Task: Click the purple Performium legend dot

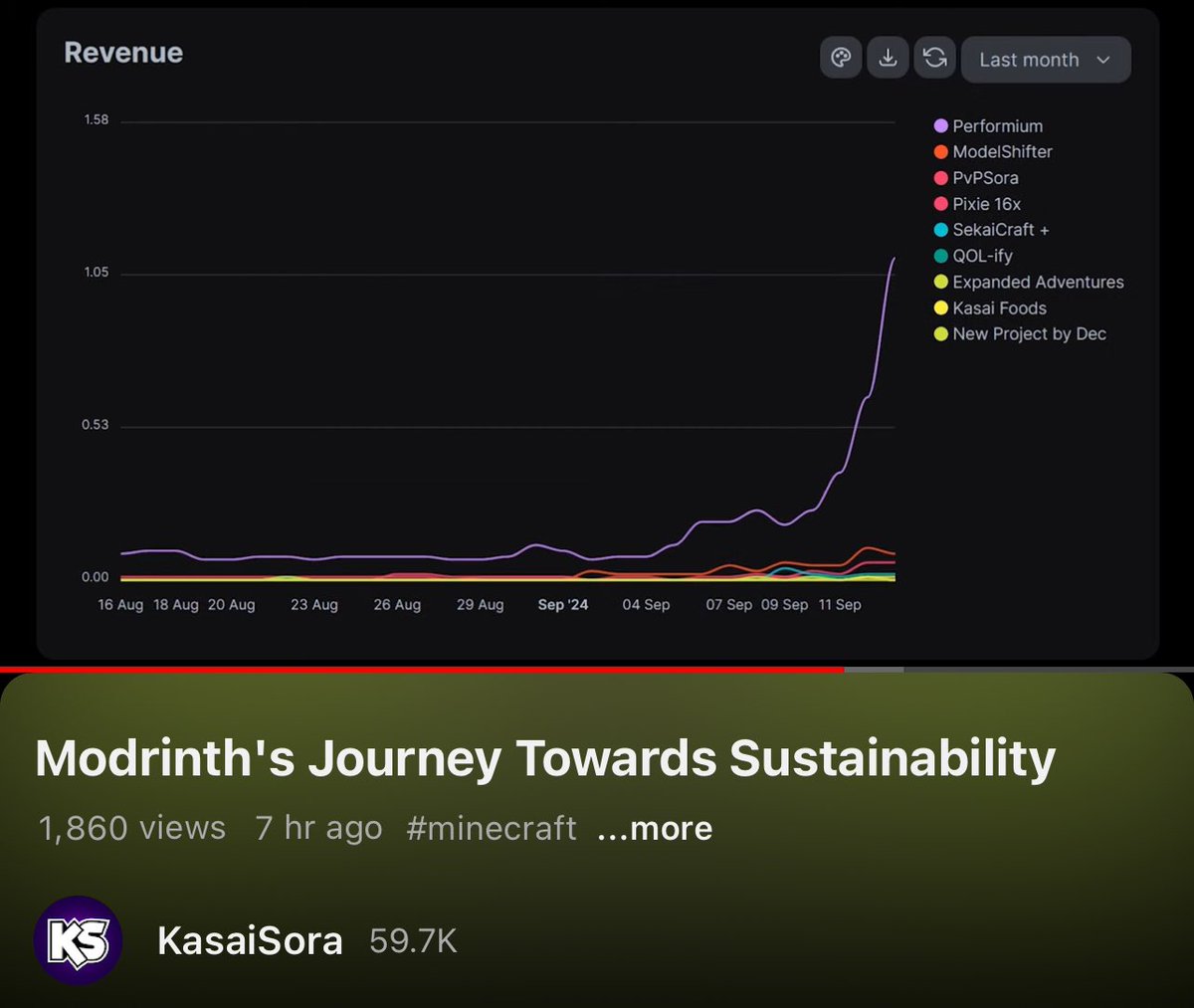Action: pyautogui.click(x=940, y=125)
